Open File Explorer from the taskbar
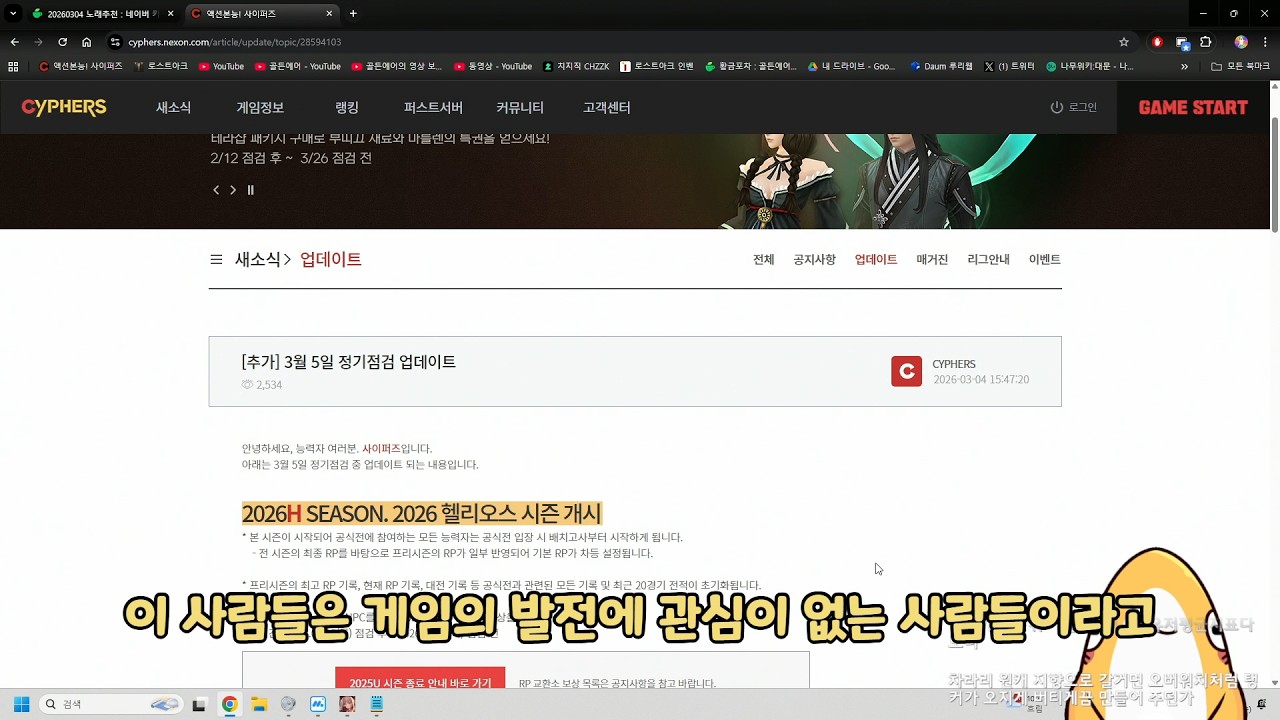1280x720 pixels. pyautogui.click(x=258, y=704)
